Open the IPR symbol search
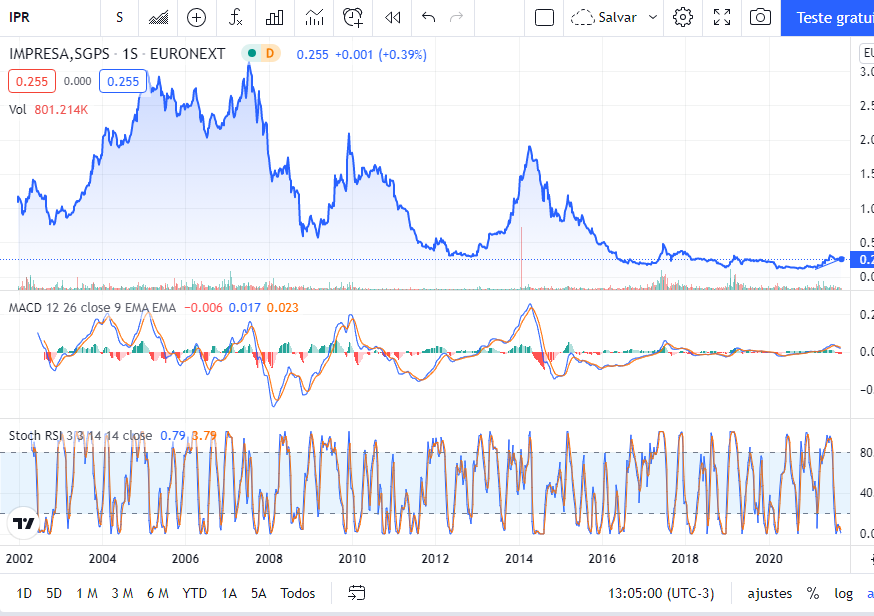Viewport: 874px width, 616px height. coord(20,17)
